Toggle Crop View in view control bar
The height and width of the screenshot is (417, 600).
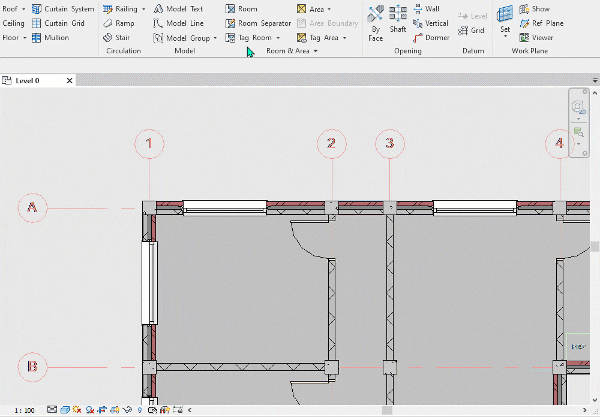click(x=102, y=410)
